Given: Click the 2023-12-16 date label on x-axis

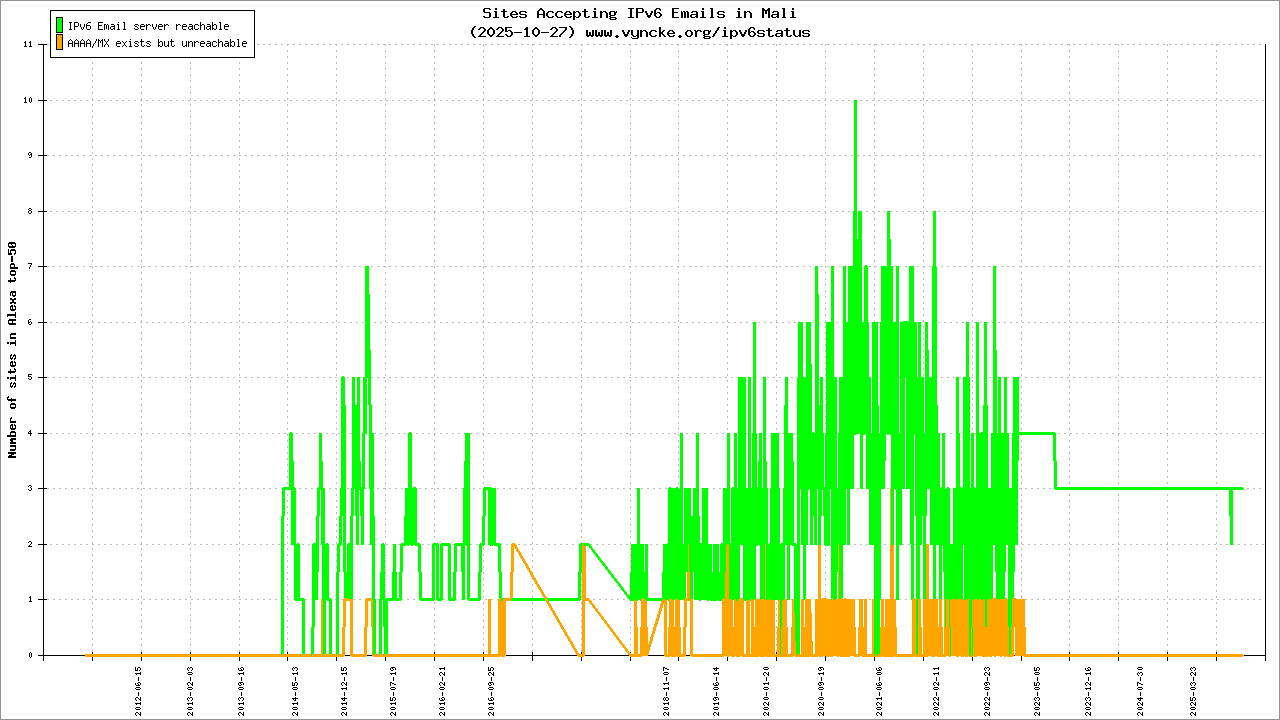Looking at the screenshot, I should (1089, 688).
